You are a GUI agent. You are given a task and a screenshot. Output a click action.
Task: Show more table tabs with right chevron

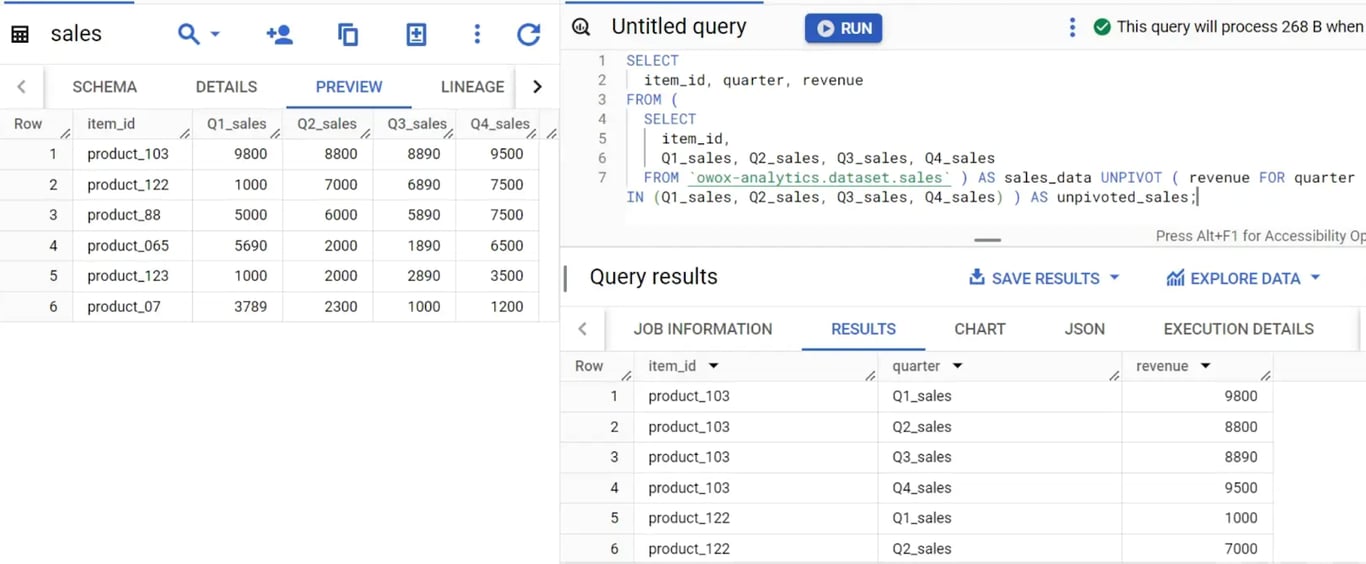[x=537, y=87]
